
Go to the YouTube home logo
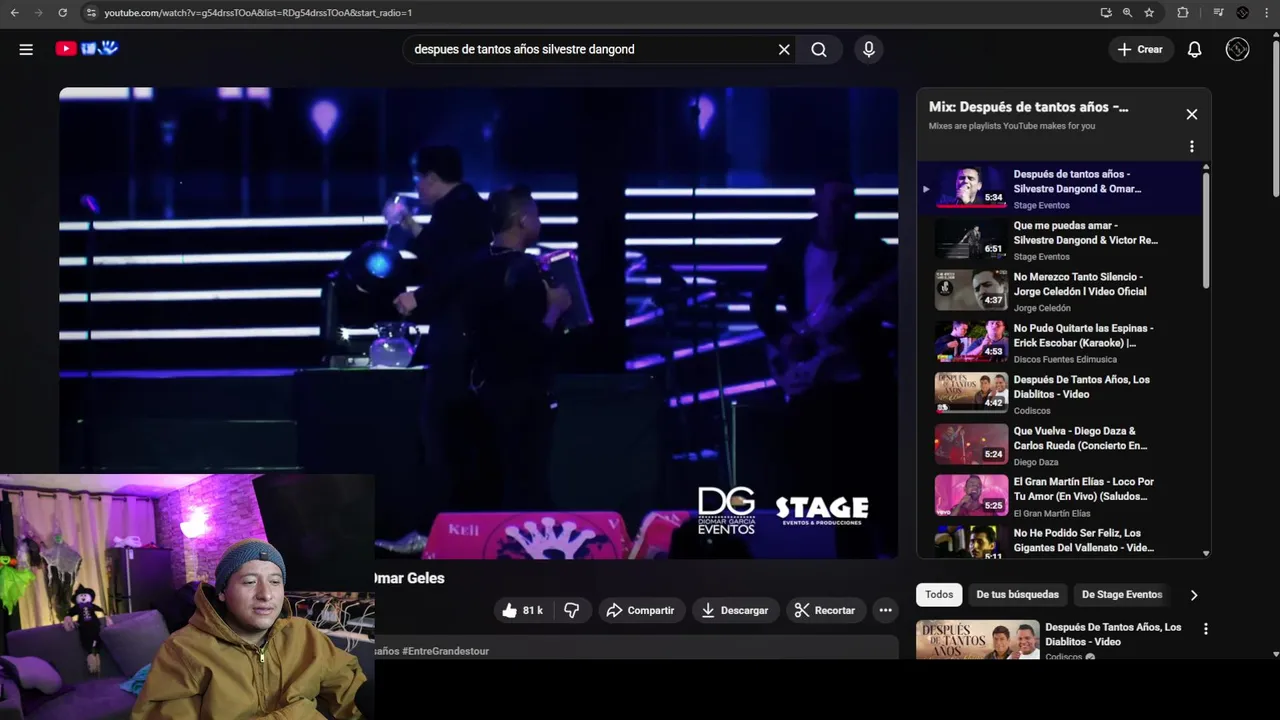(87, 48)
